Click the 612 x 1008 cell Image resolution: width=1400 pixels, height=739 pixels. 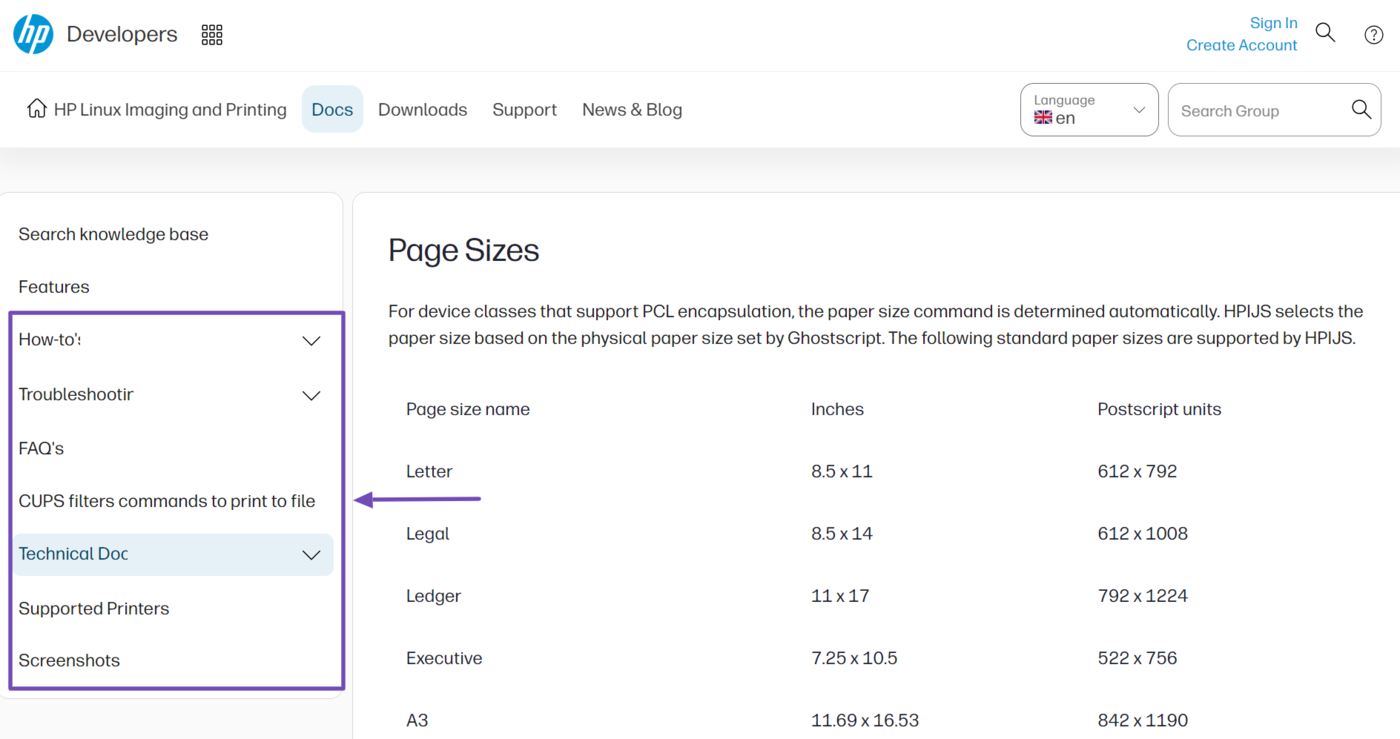pos(1142,534)
